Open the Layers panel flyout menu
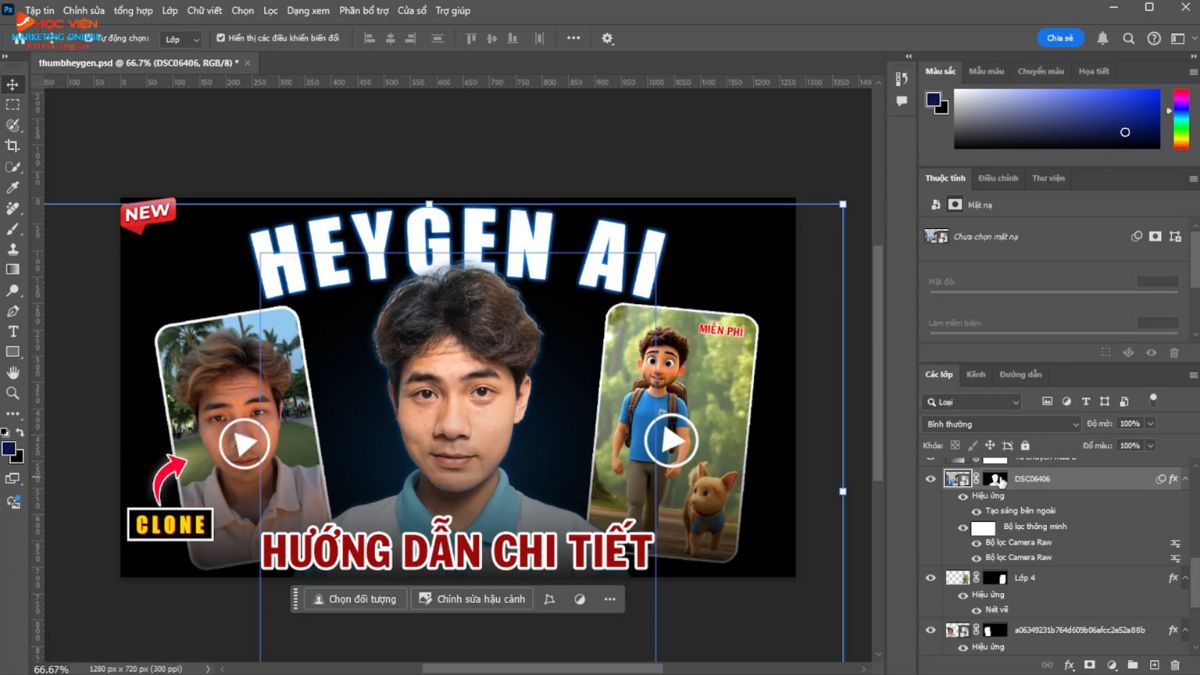This screenshot has width=1200, height=675. pyautogui.click(x=1193, y=374)
